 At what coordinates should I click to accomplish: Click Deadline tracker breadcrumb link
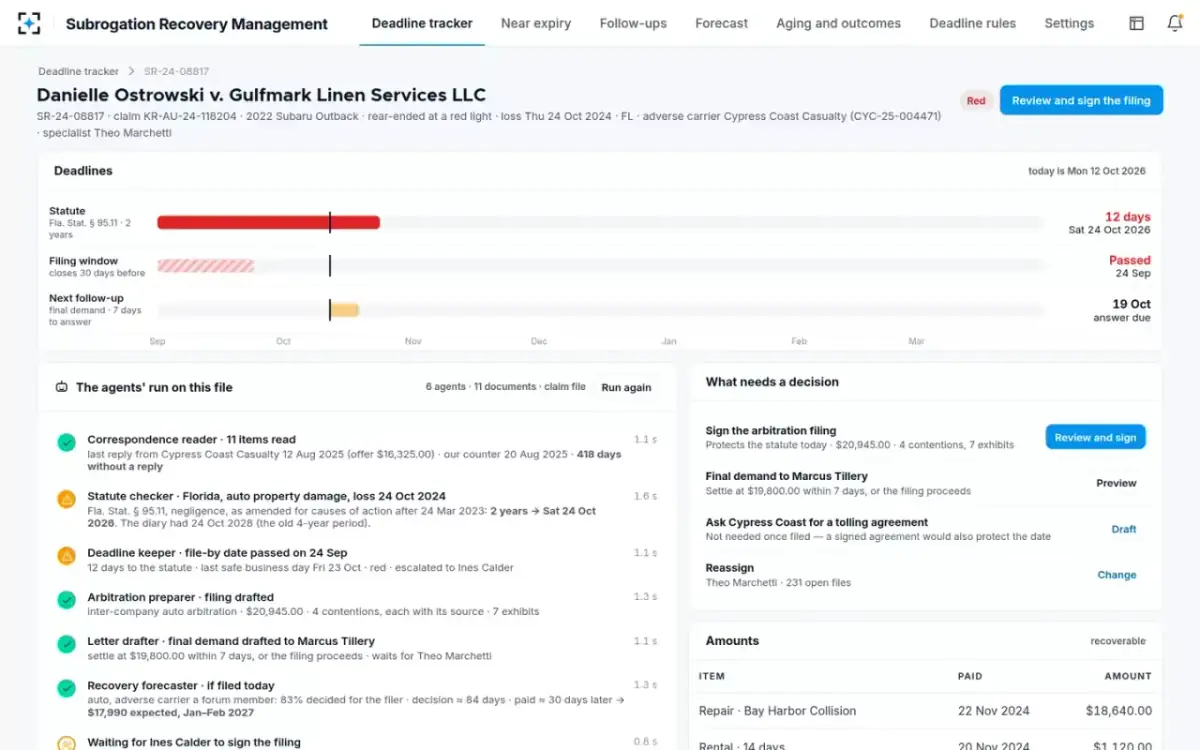click(x=78, y=72)
